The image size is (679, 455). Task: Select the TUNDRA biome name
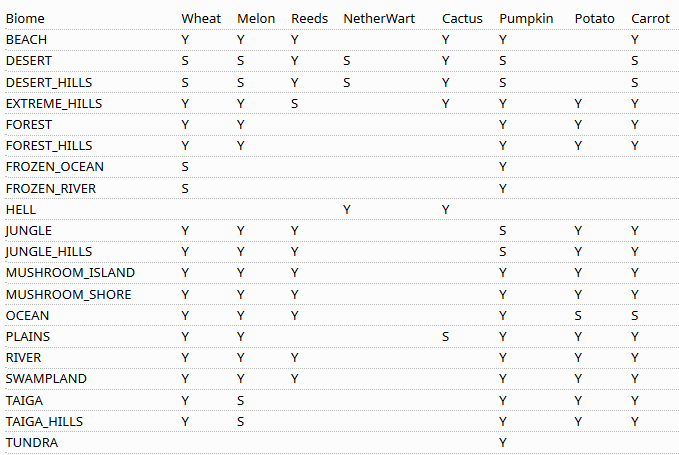pos(32,442)
